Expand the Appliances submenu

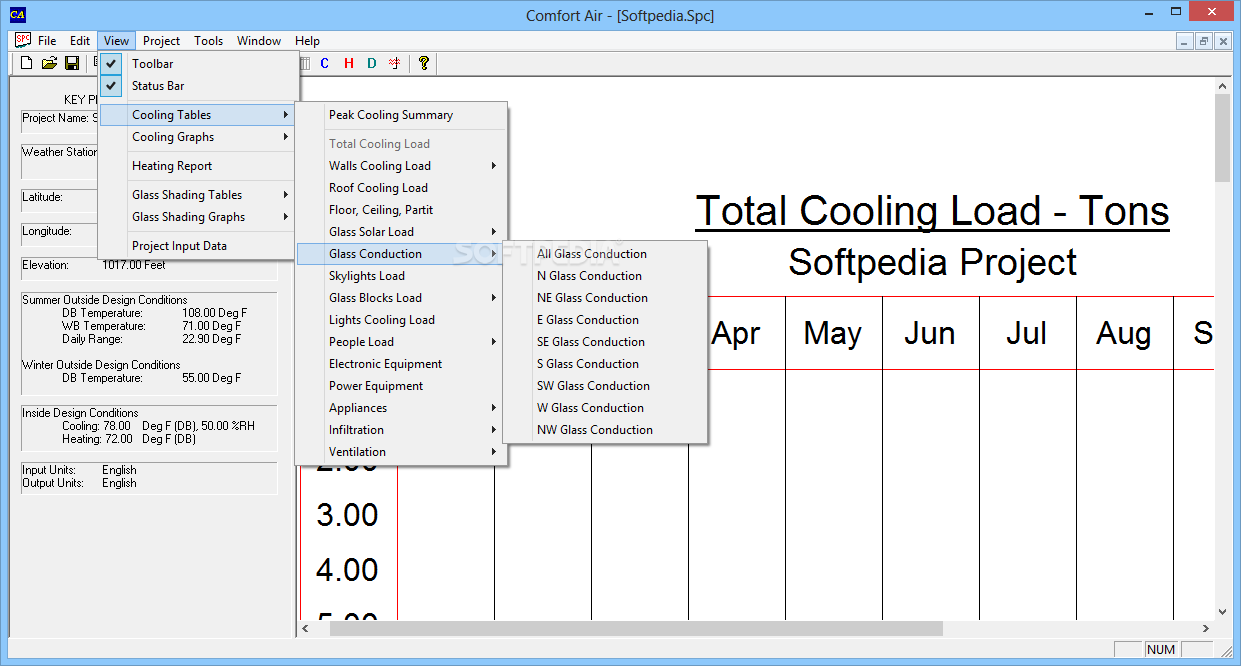(401, 408)
